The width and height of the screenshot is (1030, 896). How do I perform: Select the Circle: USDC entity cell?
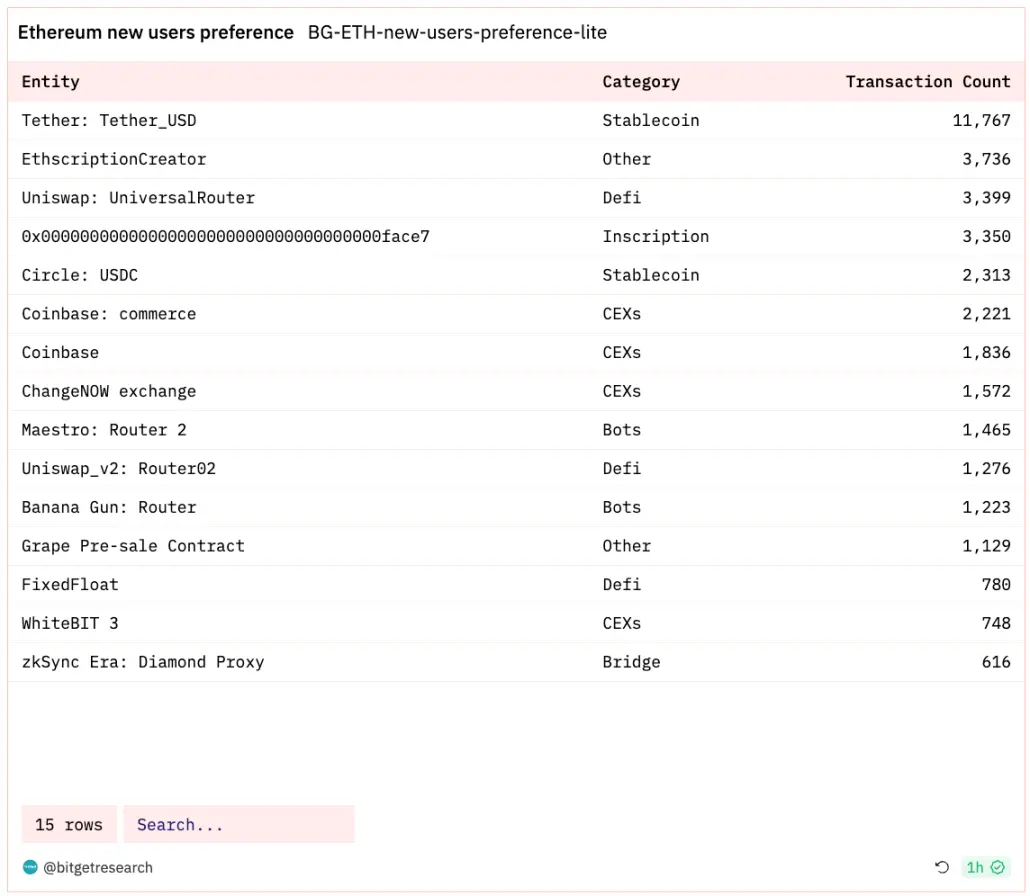coord(85,275)
